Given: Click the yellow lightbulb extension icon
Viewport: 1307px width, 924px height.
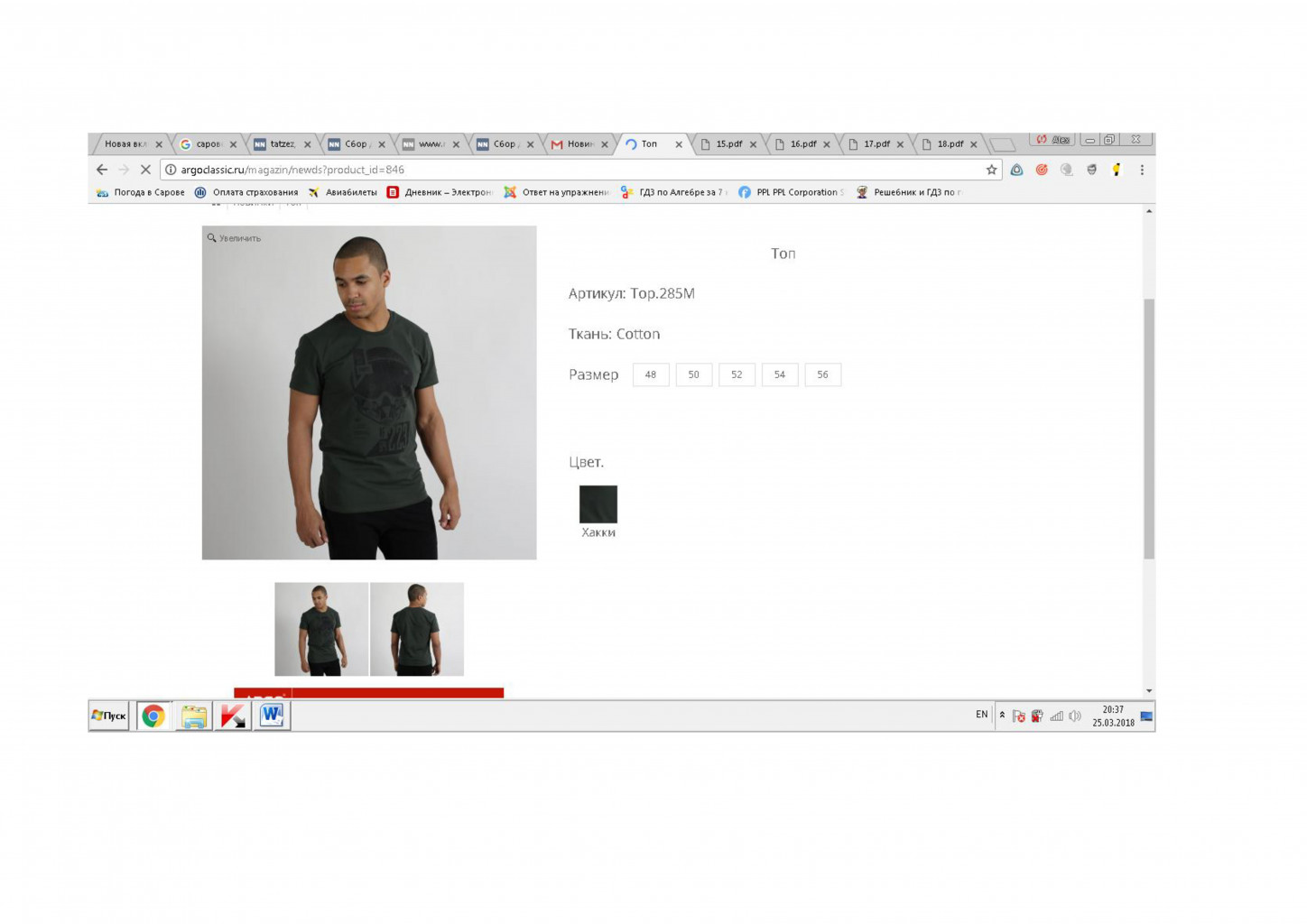Looking at the screenshot, I should pos(1117,170).
